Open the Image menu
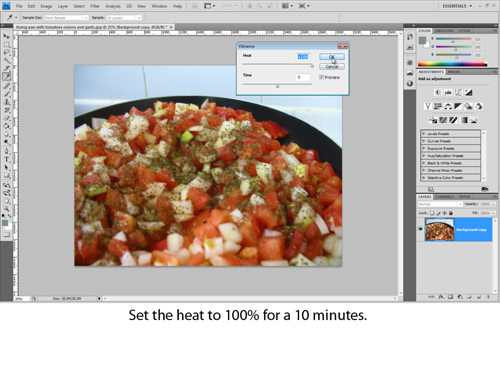 tap(46, 6)
